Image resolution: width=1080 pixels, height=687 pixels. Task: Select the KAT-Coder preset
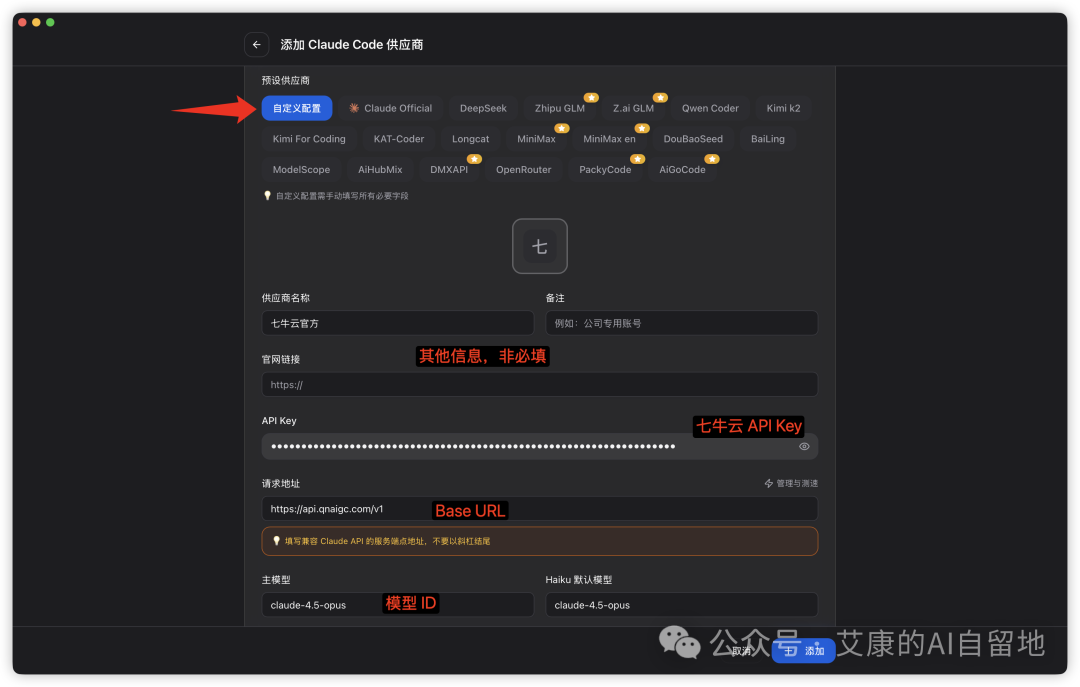coord(399,139)
